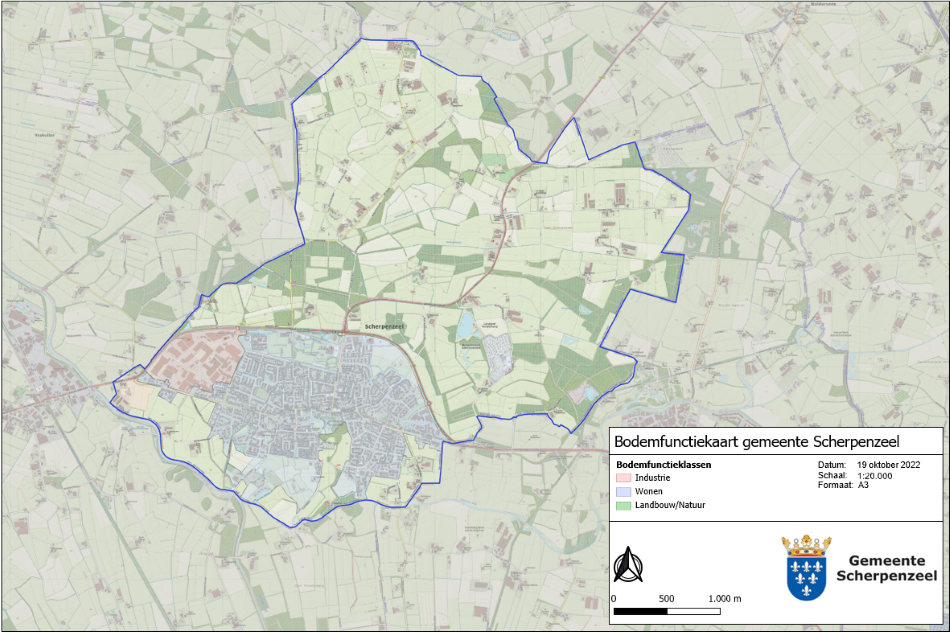Click the date value 19 oktober 2022
The height and width of the screenshot is (632, 950).
pos(889,465)
